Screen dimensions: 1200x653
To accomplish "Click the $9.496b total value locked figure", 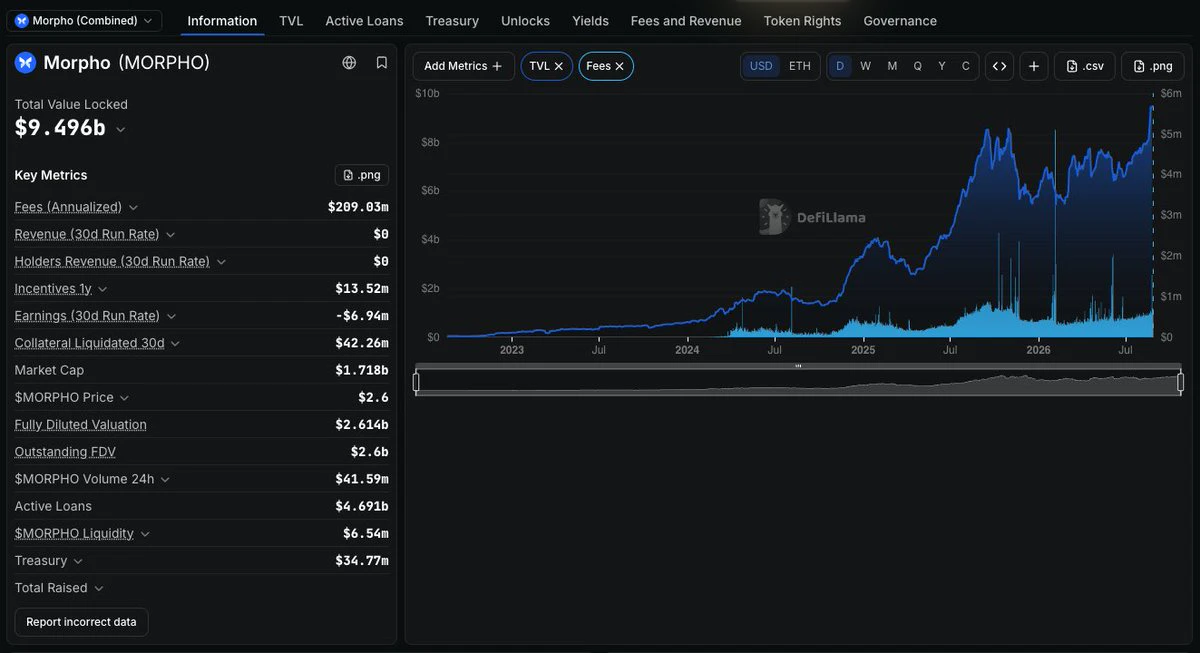I will tap(60, 128).
